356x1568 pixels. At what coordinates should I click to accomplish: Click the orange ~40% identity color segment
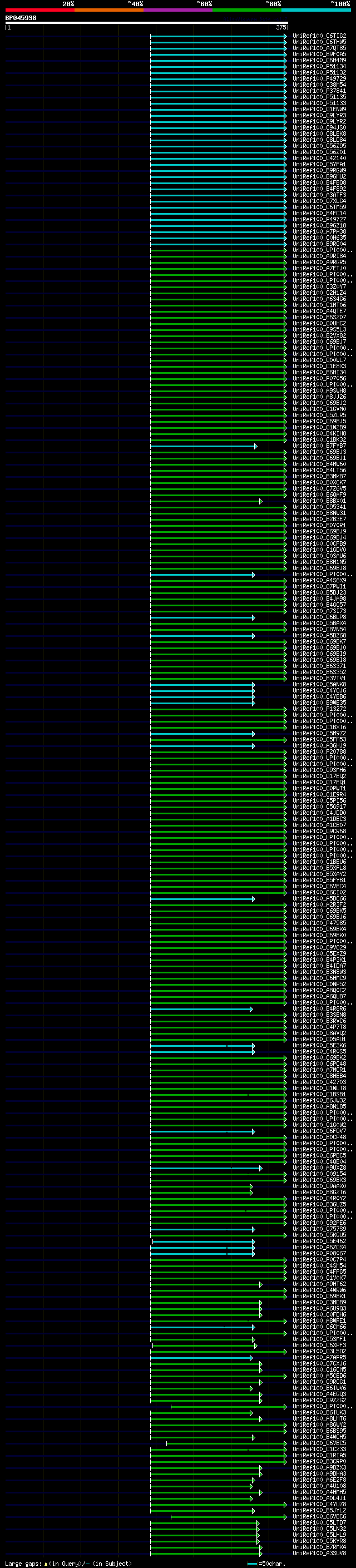coord(109,10)
